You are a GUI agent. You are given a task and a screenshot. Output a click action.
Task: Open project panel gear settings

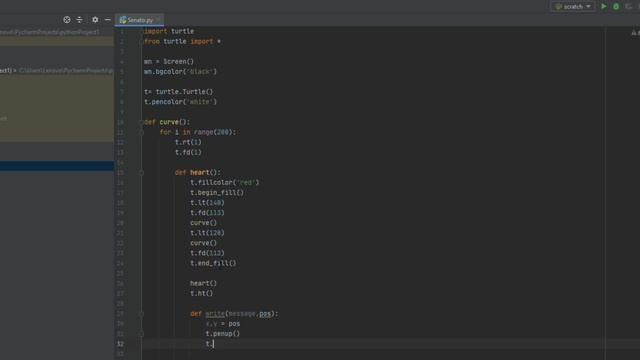click(x=95, y=20)
